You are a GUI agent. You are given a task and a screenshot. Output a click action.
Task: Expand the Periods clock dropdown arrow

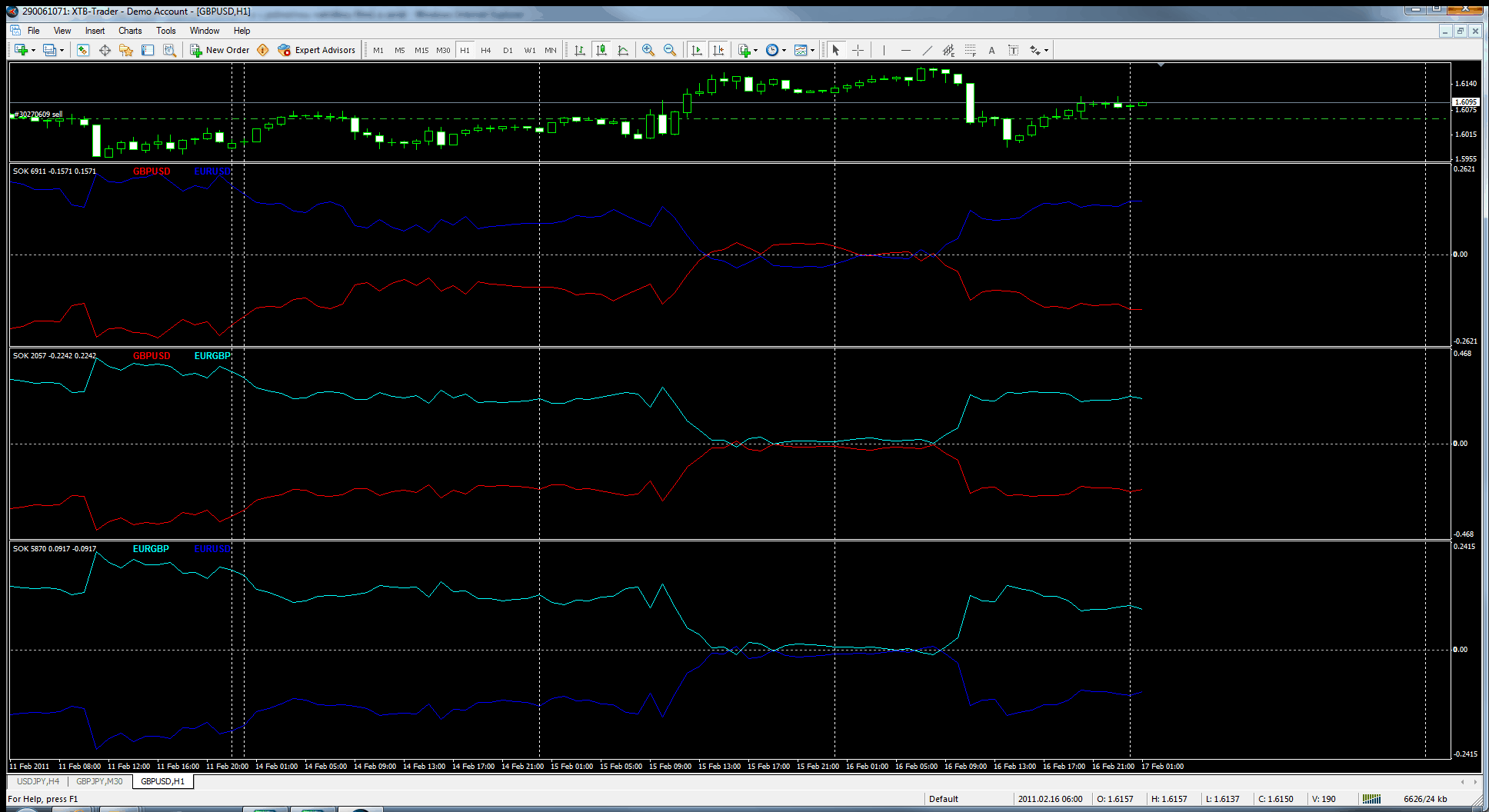(784, 51)
